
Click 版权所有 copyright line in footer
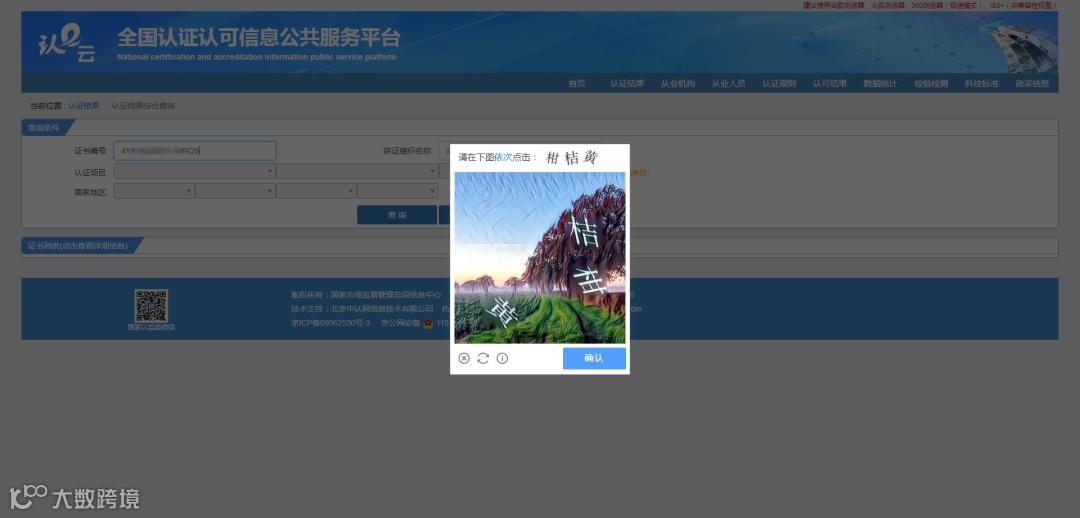[366, 294]
